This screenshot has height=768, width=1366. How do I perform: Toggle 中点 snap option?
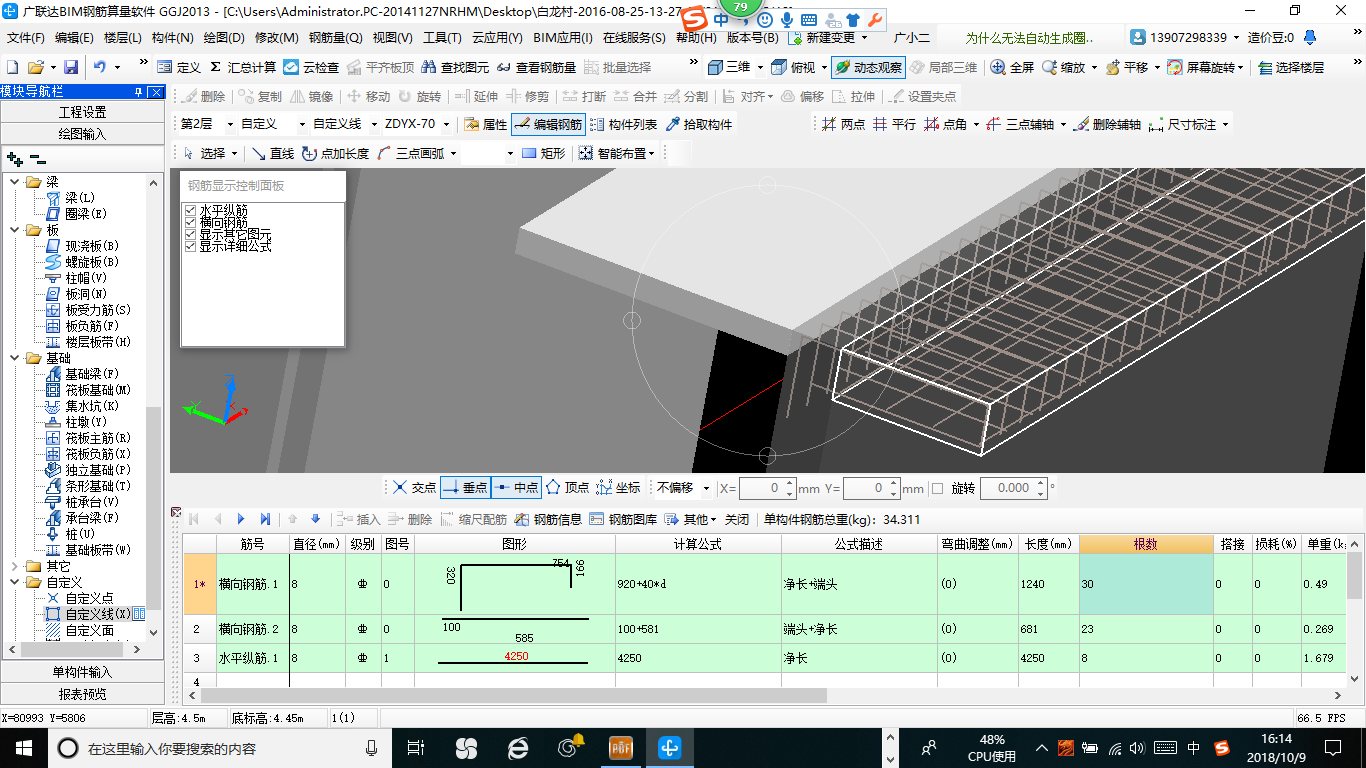pos(515,487)
